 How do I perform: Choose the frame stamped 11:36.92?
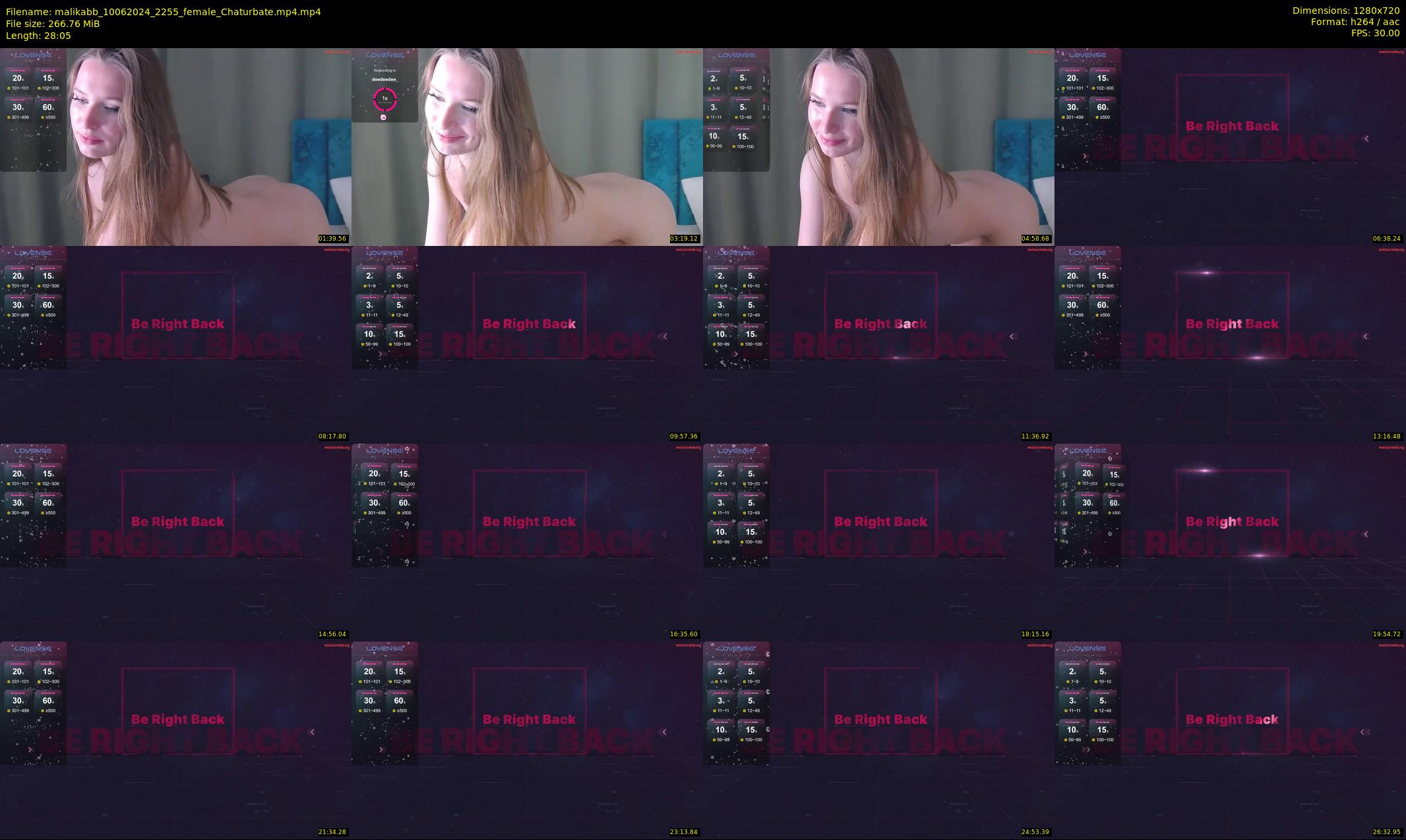(878, 344)
